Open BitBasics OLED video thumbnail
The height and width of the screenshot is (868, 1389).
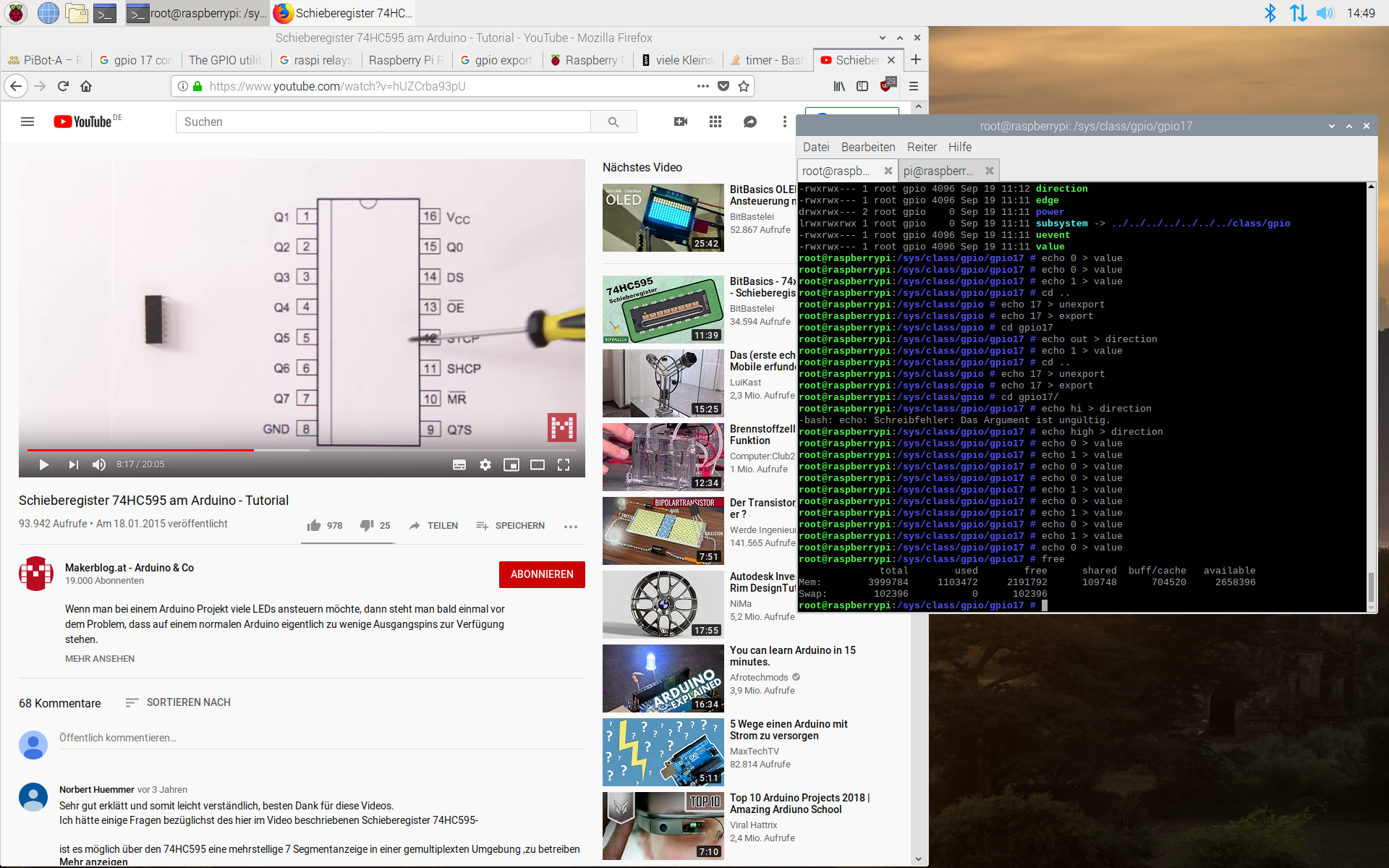pyautogui.click(x=663, y=218)
